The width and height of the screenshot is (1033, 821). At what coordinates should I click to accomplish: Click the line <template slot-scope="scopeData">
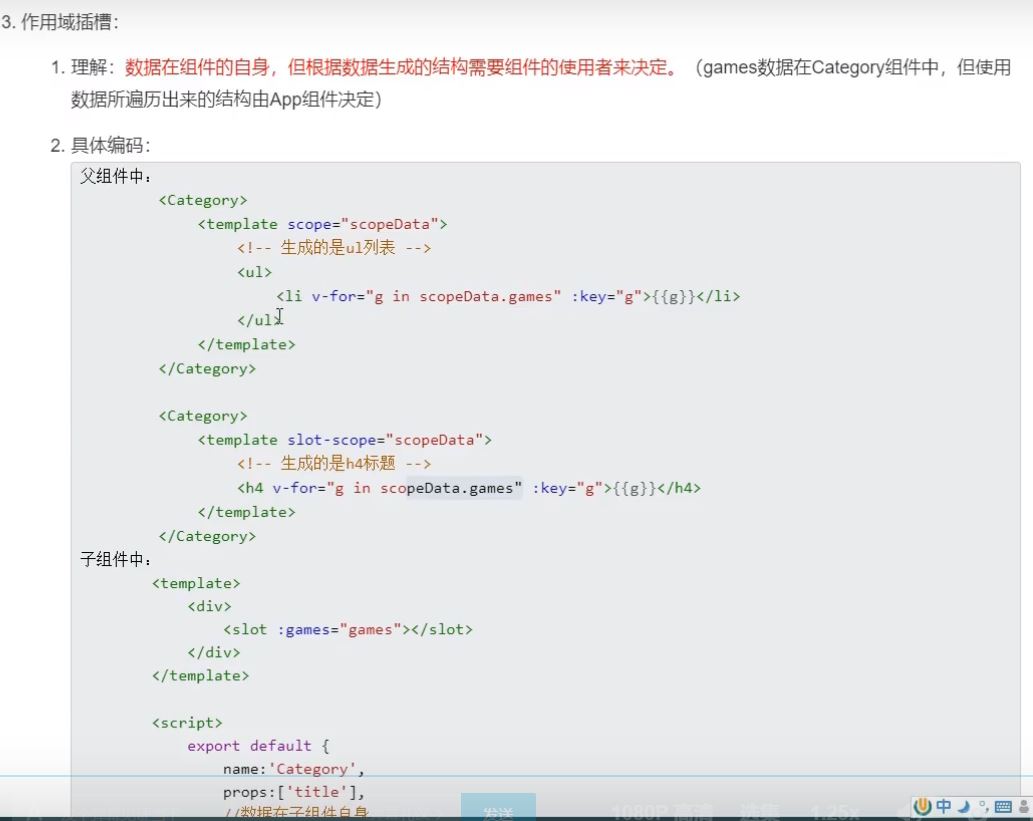(x=345, y=440)
